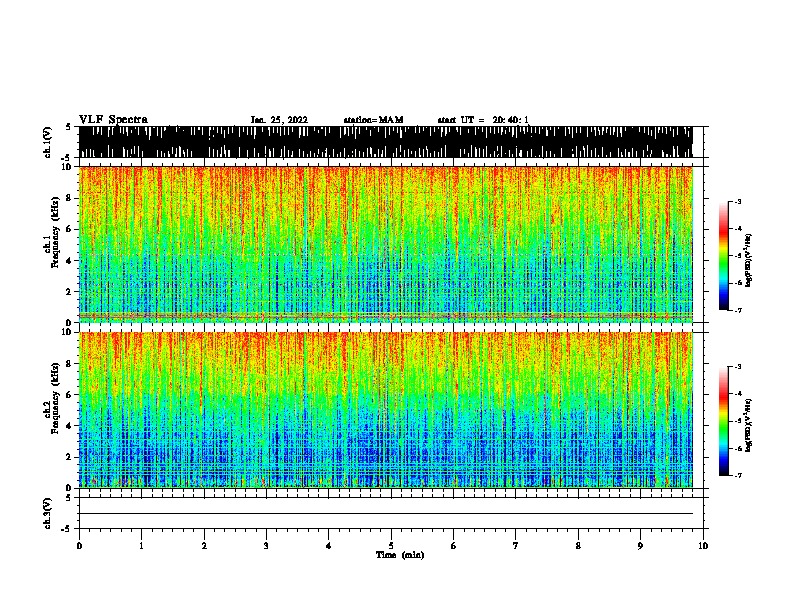Viewport: 792px width, 612px height.
Task: Click the "5" volt tick on the ch.1(V) axis
Action: click(68, 127)
